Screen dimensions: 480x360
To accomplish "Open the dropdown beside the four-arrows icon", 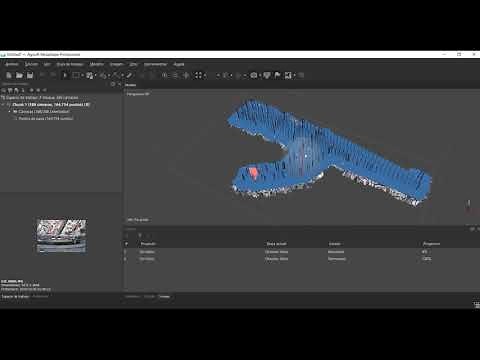I will (205, 76).
